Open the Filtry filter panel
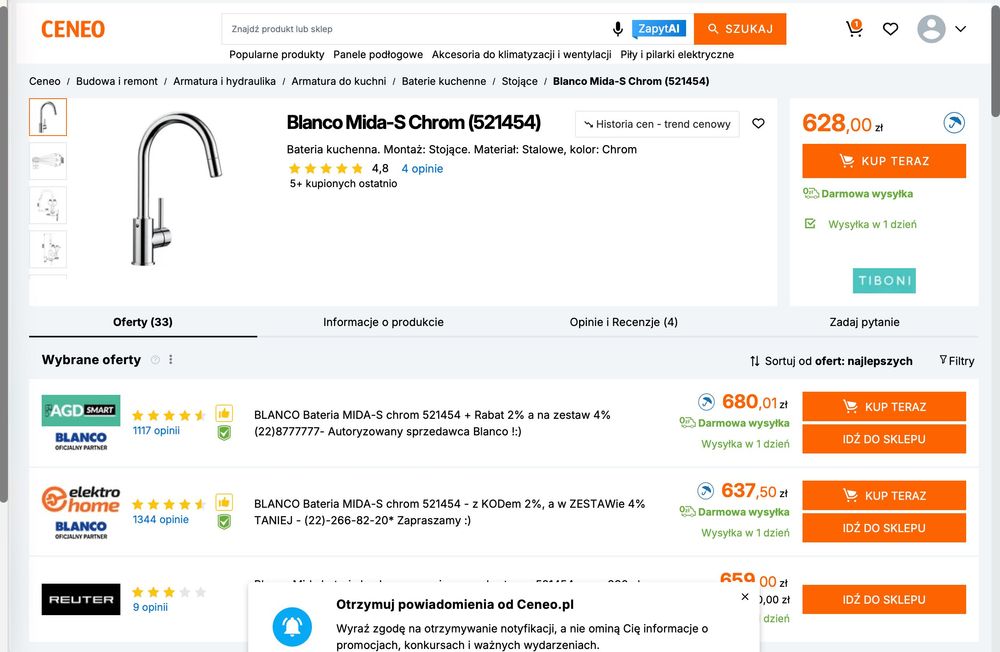The width and height of the screenshot is (1000, 652). (957, 361)
